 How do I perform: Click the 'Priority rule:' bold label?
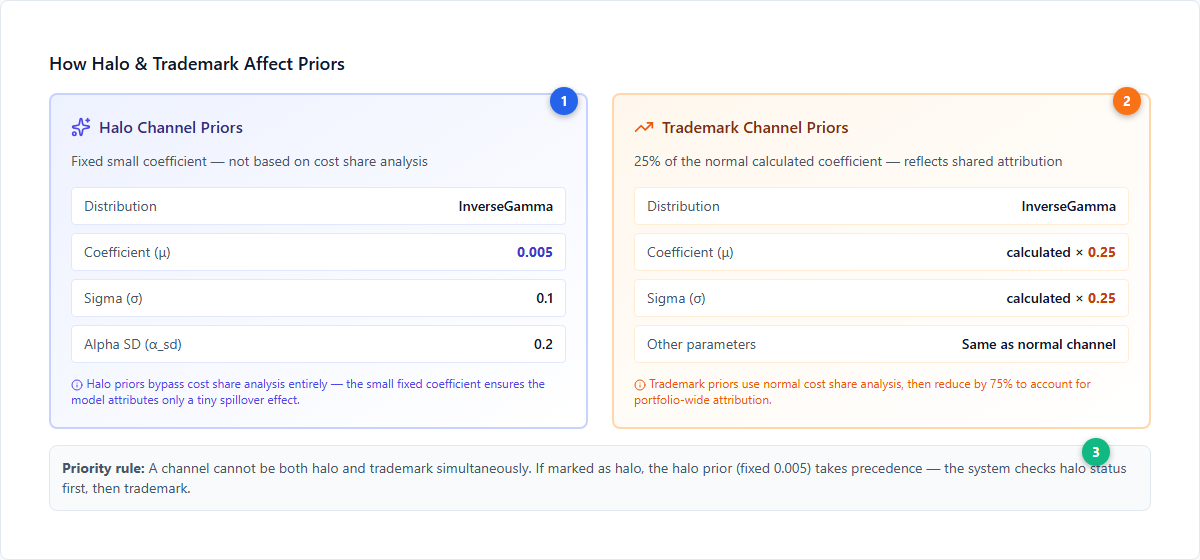(x=103, y=468)
